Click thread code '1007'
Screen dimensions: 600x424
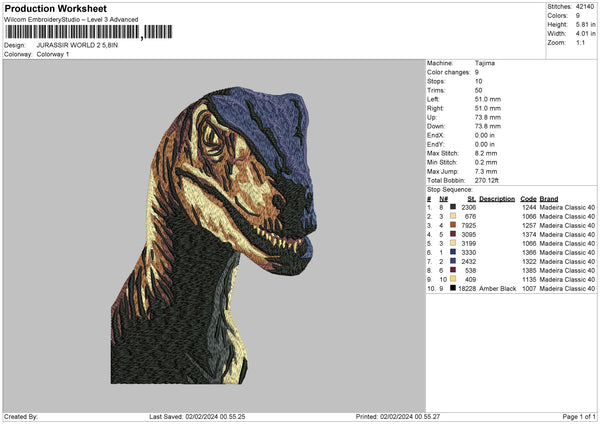coord(529,288)
